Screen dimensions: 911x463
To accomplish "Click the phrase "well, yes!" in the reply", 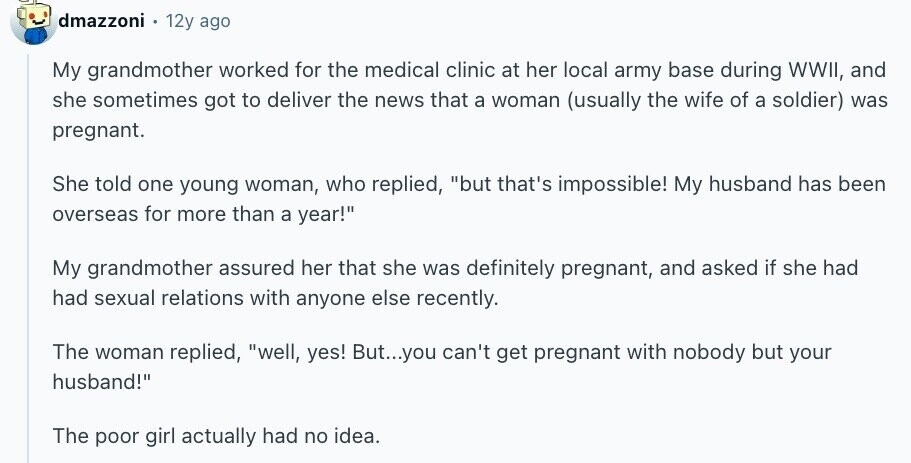I will tap(299, 353).
